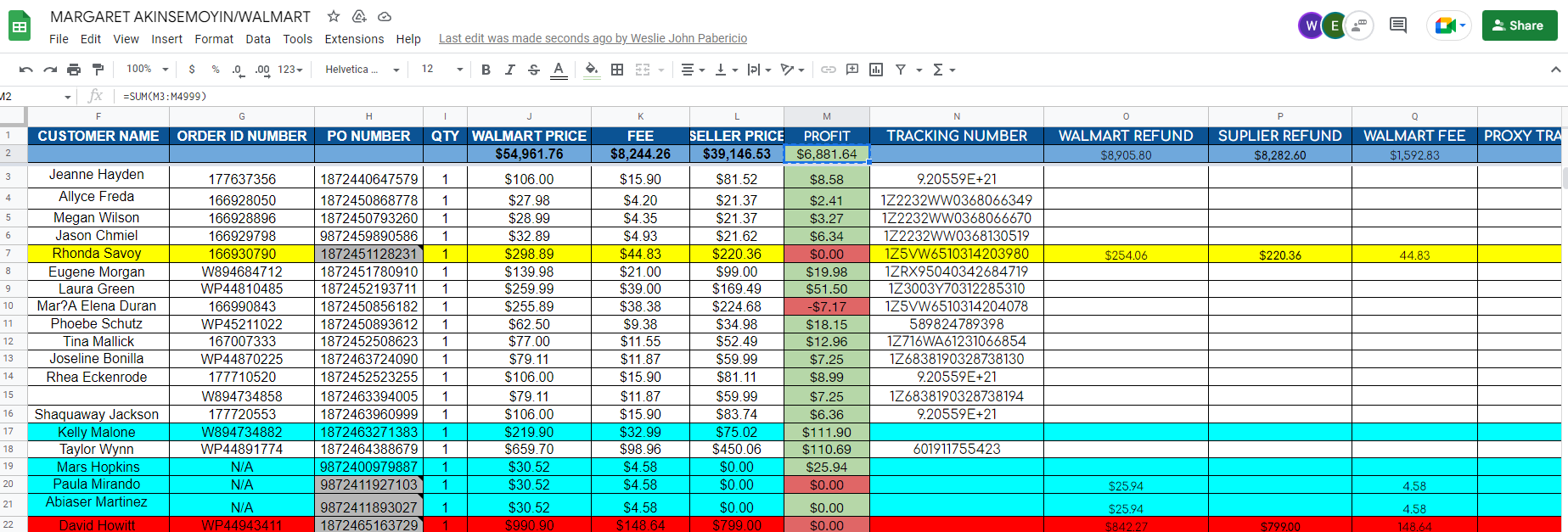
Task: Open the last edit version history link
Action: click(x=593, y=38)
